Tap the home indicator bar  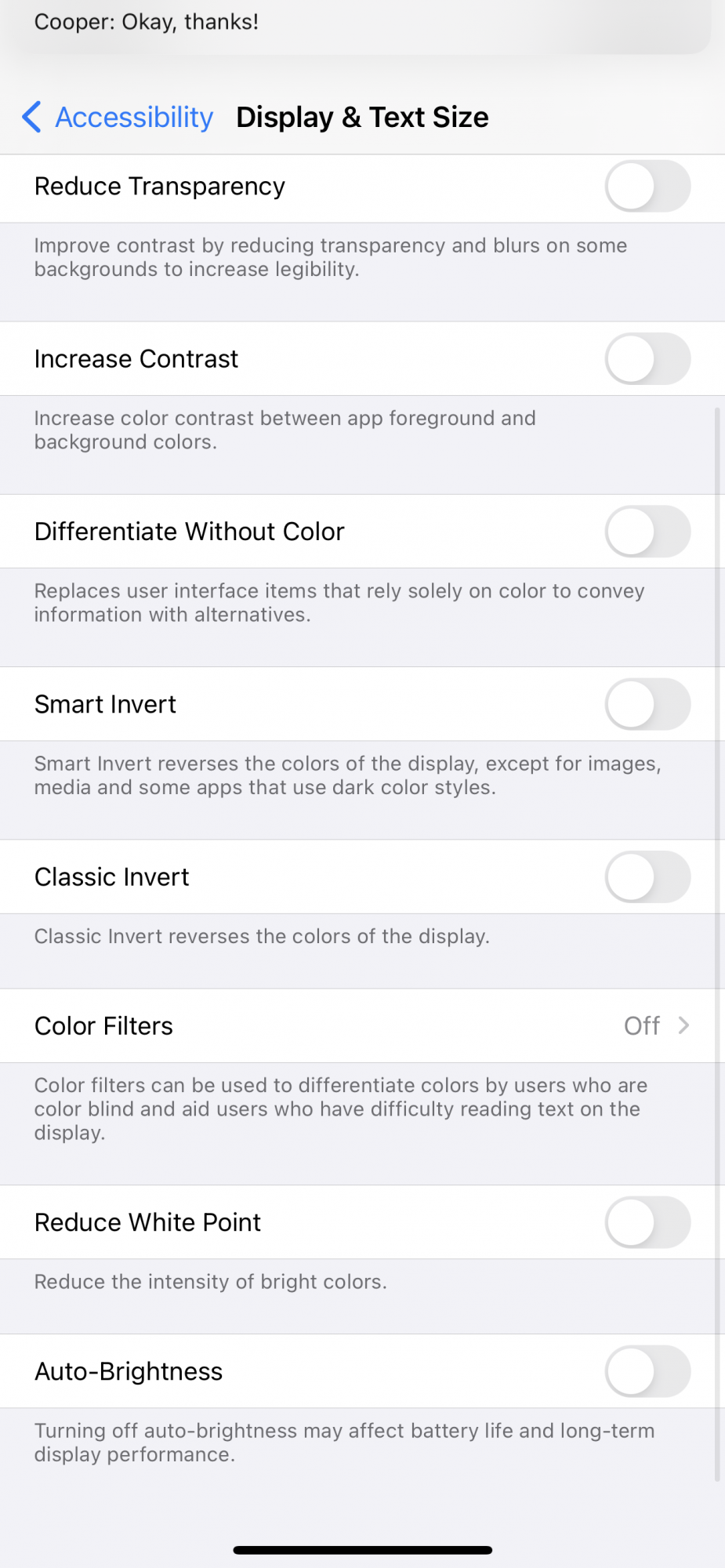point(362,1550)
